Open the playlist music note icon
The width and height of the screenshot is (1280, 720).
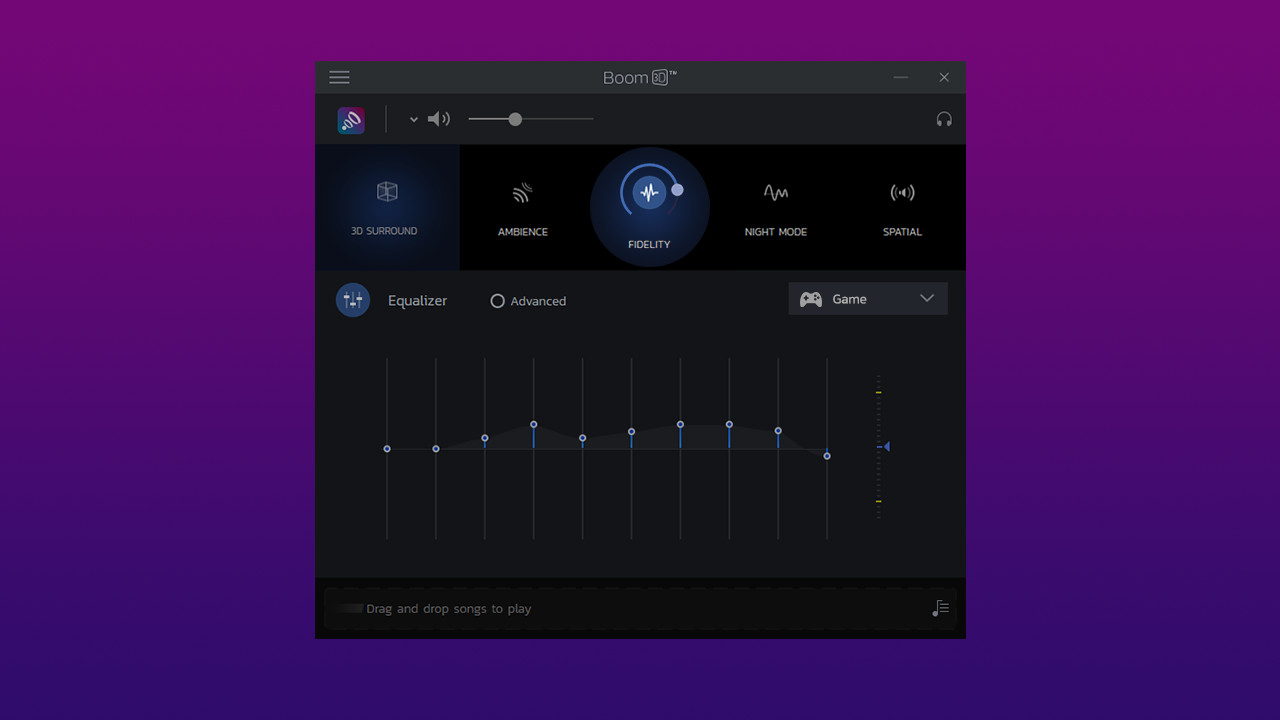click(940, 608)
